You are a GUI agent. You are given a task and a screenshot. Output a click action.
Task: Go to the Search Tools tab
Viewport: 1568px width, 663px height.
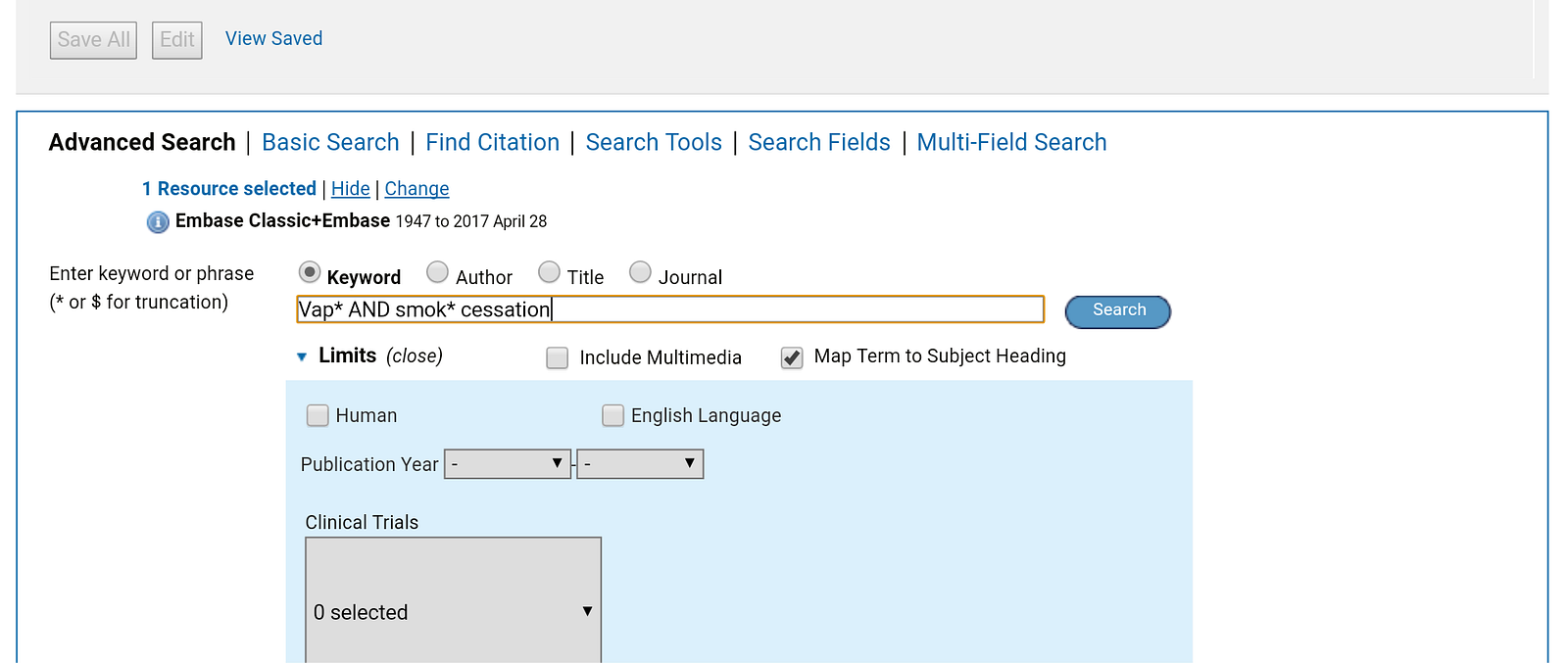click(x=654, y=143)
